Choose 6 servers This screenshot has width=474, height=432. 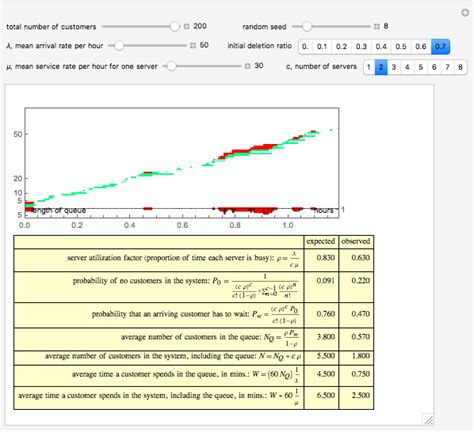pos(434,67)
